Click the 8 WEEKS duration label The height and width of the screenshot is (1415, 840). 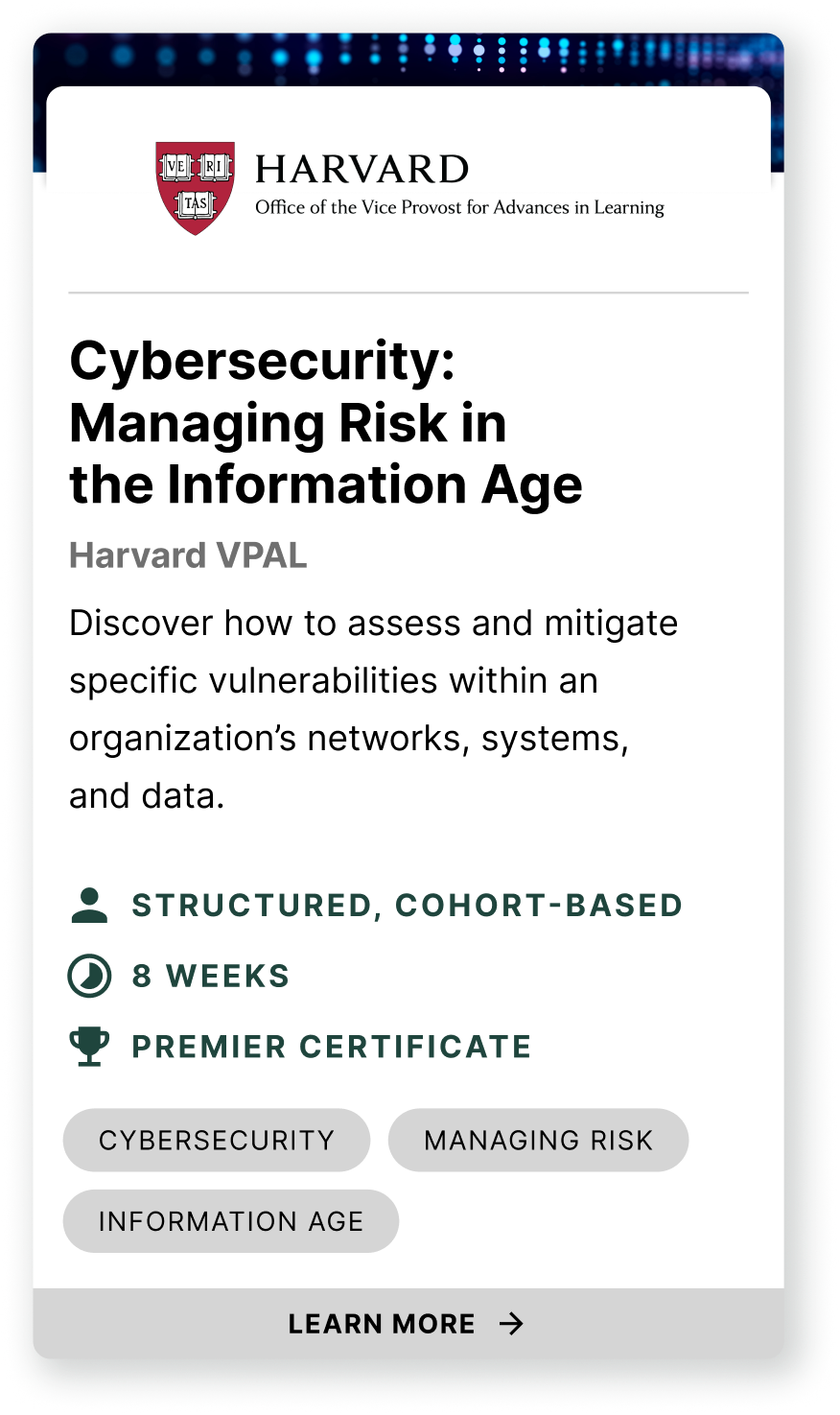tap(211, 976)
